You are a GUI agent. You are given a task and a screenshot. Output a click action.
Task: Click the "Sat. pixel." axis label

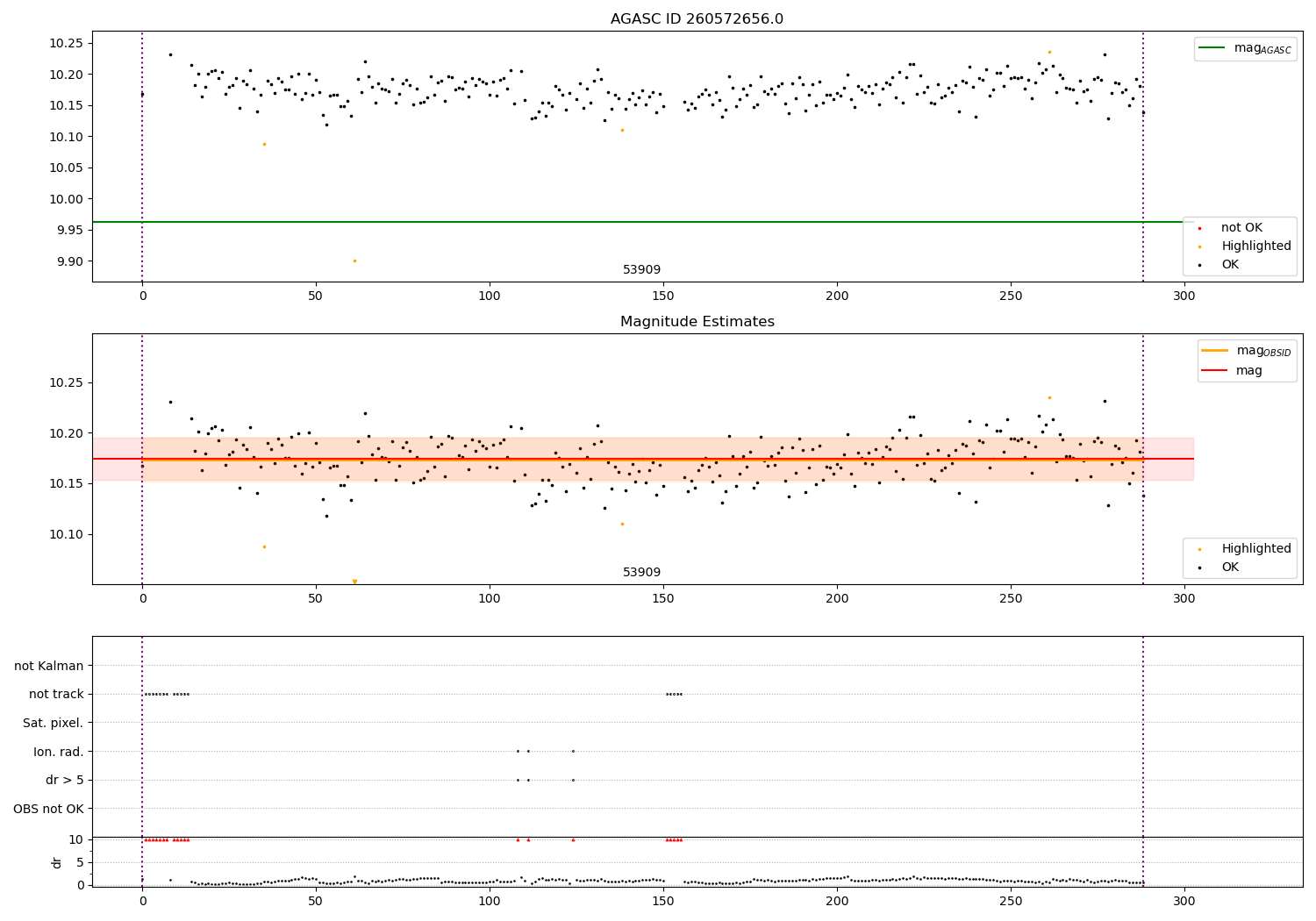tap(54, 723)
